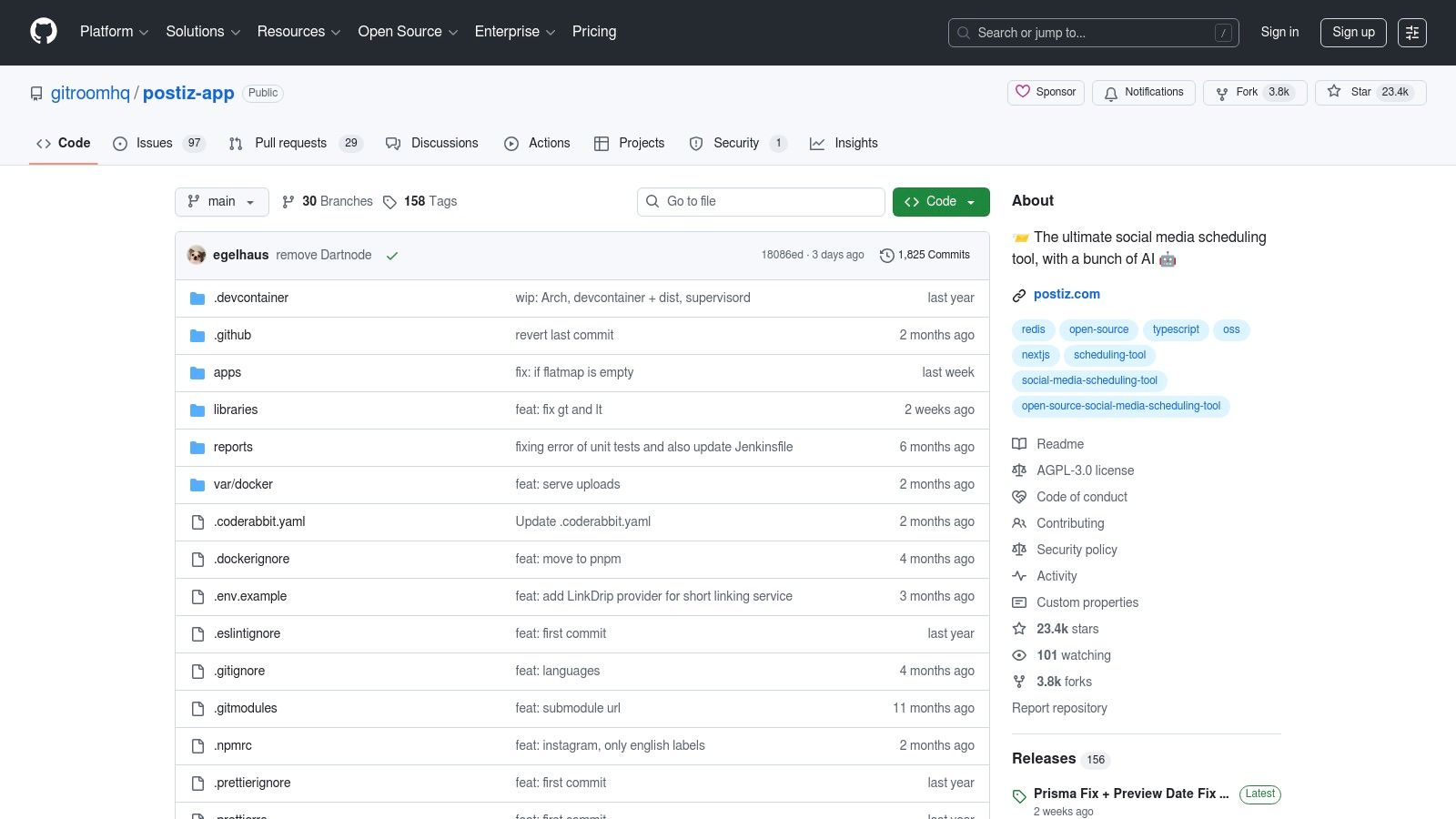The height and width of the screenshot is (819, 1456).
Task: Click Report repository
Action: (1059, 708)
